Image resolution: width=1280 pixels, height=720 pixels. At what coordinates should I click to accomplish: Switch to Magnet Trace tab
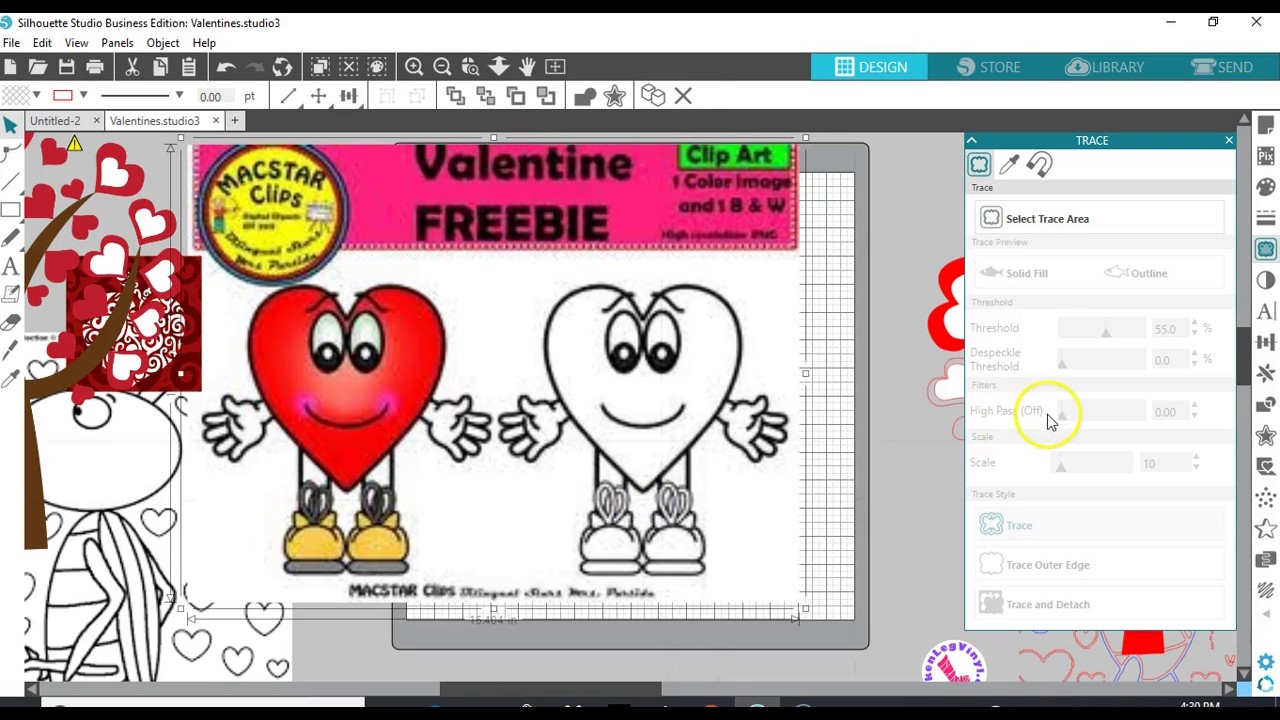point(1040,165)
